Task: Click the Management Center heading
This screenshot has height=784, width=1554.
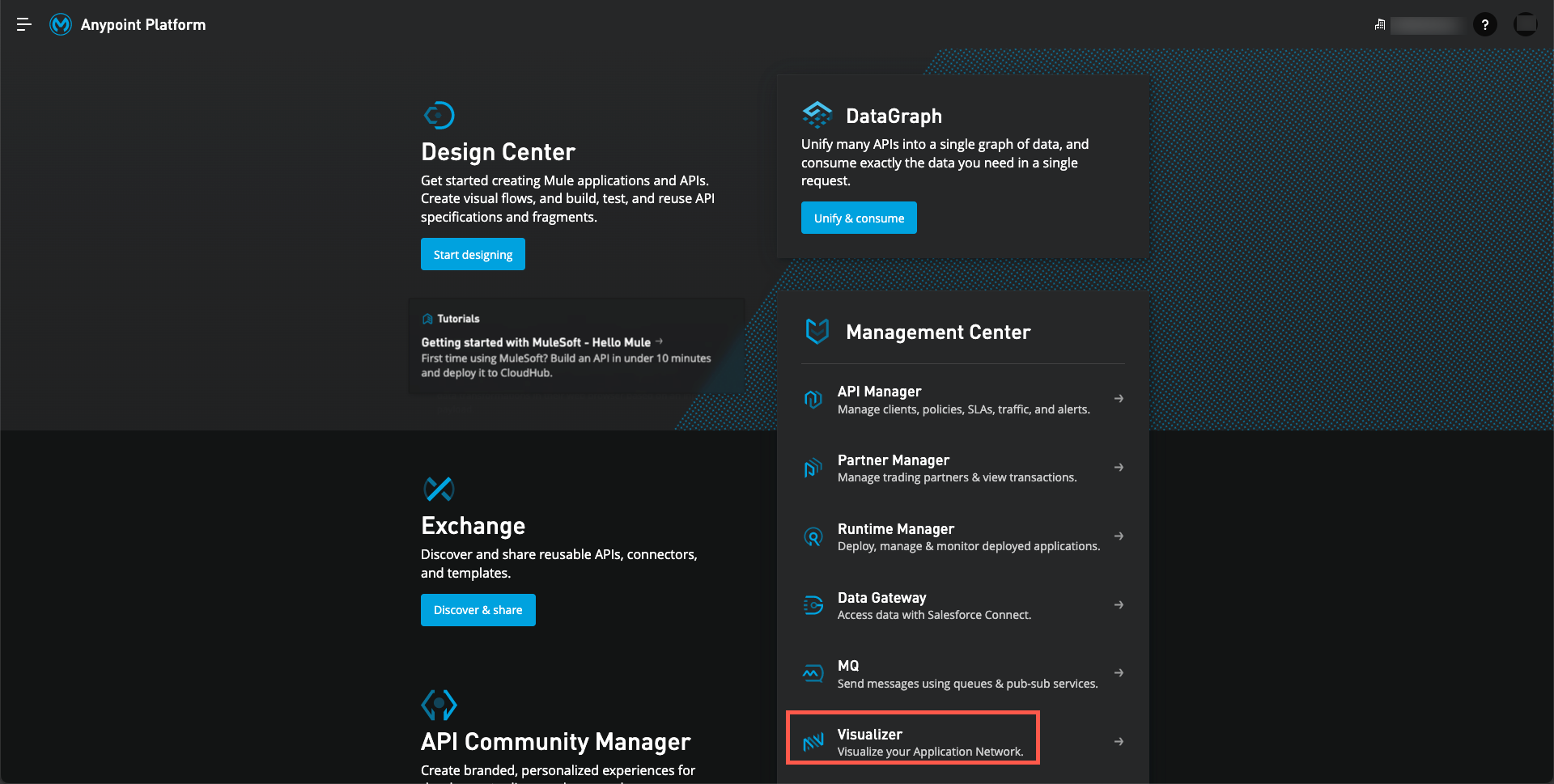Action: coord(938,333)
